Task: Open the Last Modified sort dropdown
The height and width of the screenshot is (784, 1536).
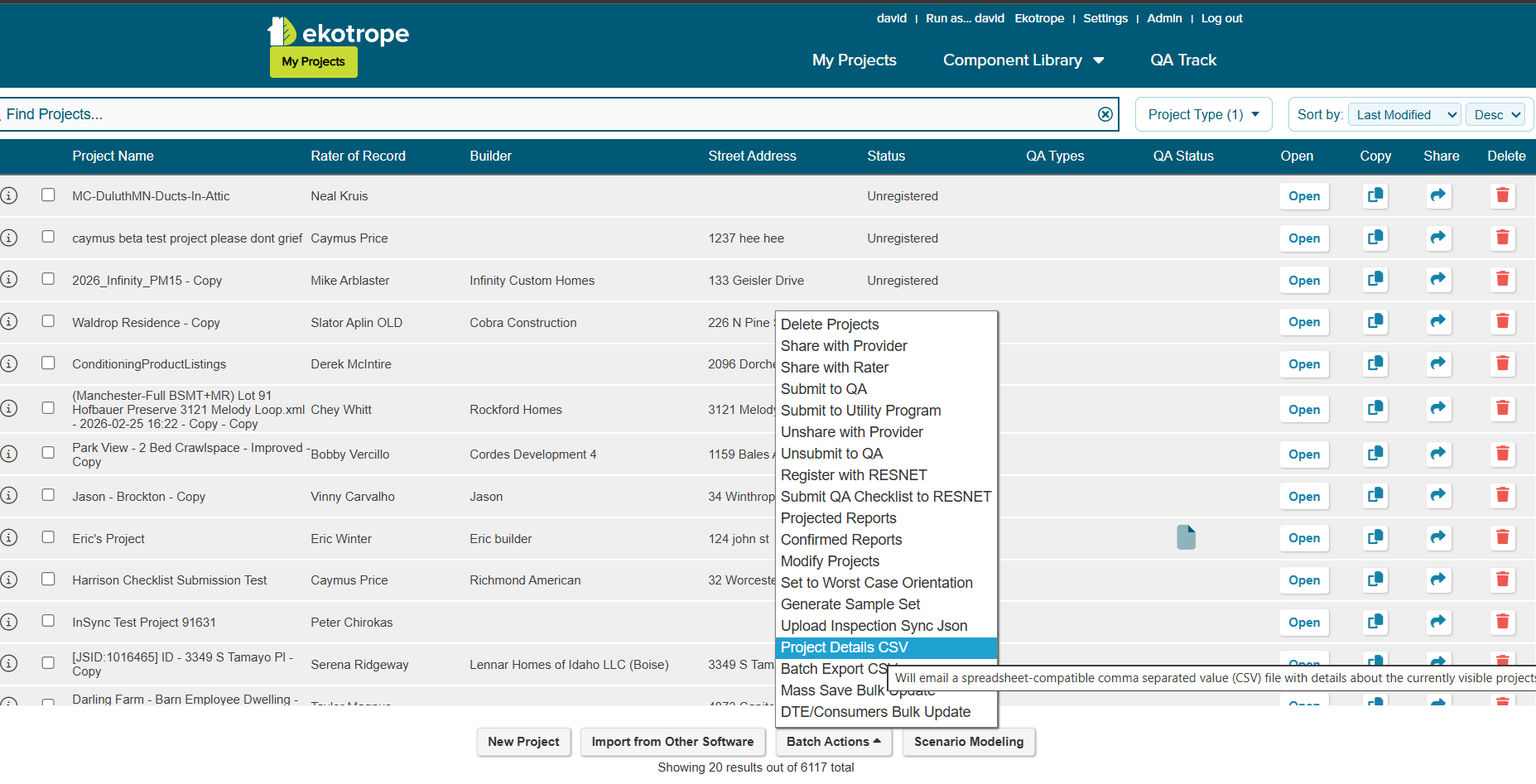Action: (1404, 115)
